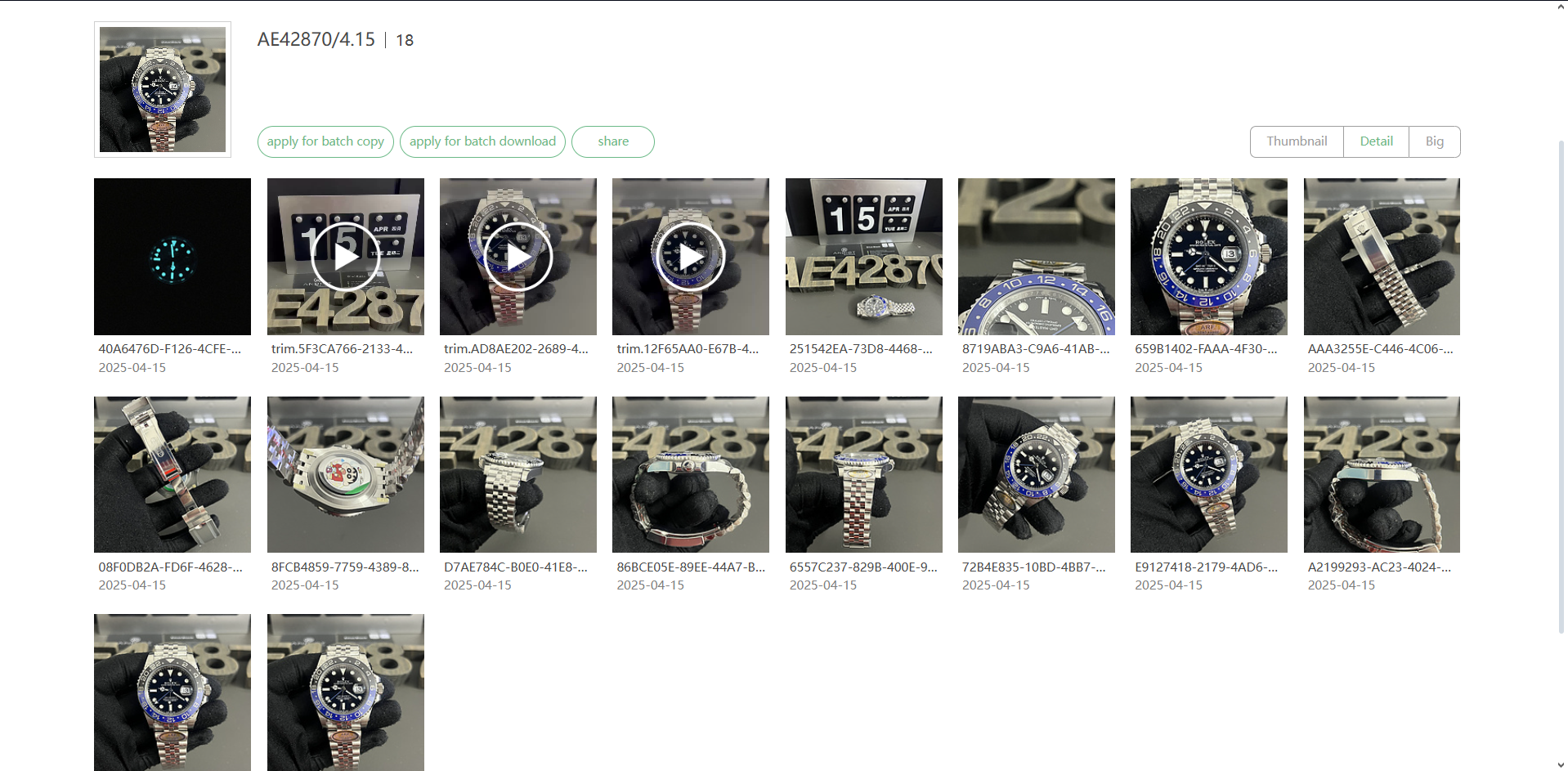
Task: Share this album
Action: tap(613, 141)
